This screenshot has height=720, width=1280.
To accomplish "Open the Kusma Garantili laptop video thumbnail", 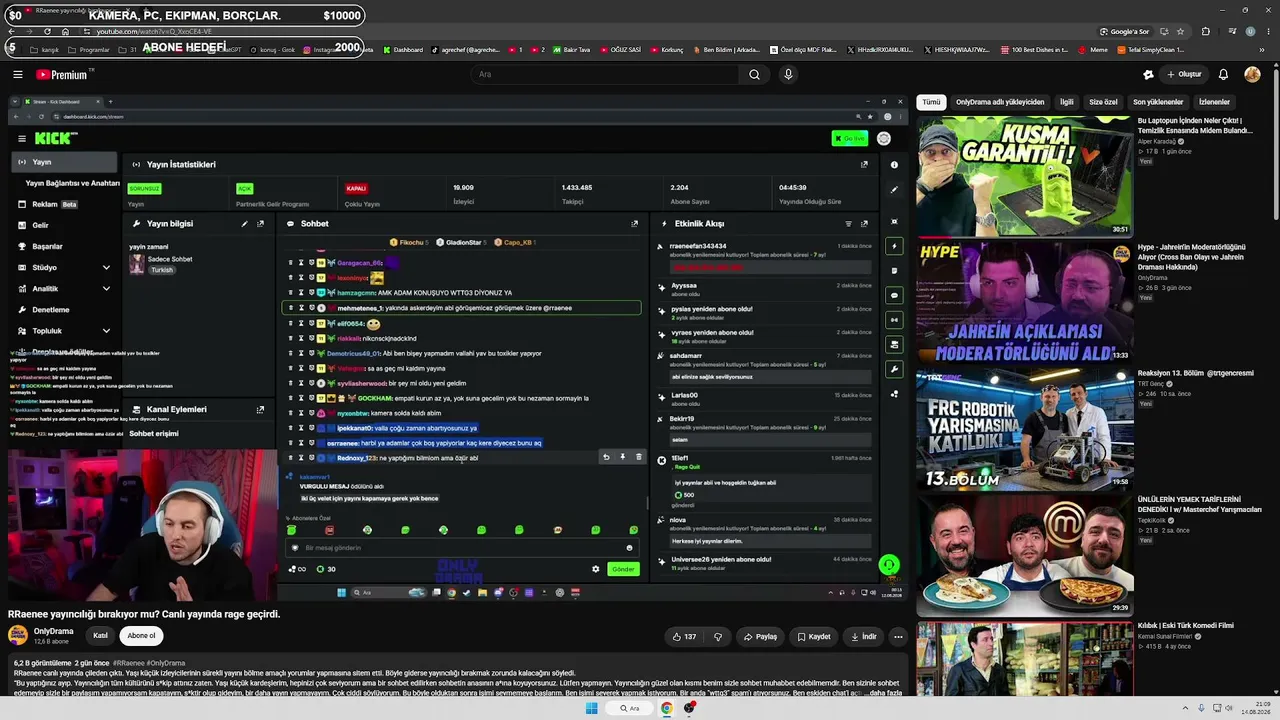I will (1025, 177).
